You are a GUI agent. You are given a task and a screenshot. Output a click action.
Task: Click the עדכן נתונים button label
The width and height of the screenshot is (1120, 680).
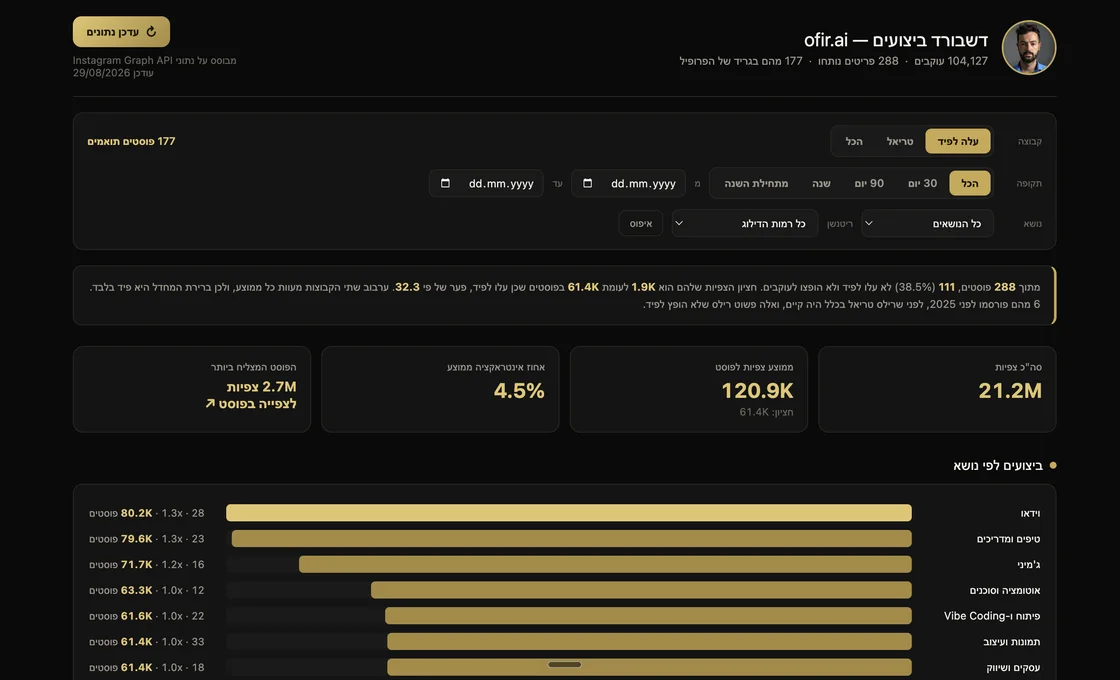pyautogui.click(x=113, y=32)
